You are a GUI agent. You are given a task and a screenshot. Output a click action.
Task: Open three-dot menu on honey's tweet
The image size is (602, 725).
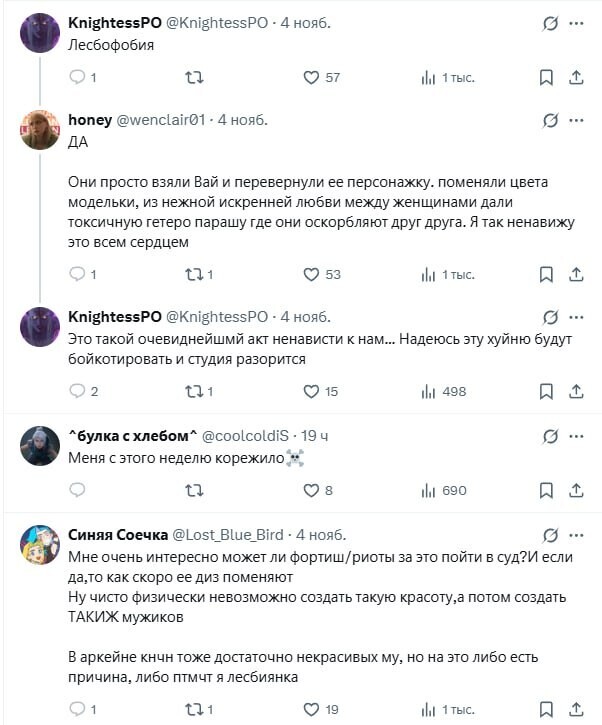pyautogui.click(x=576, y=121)
